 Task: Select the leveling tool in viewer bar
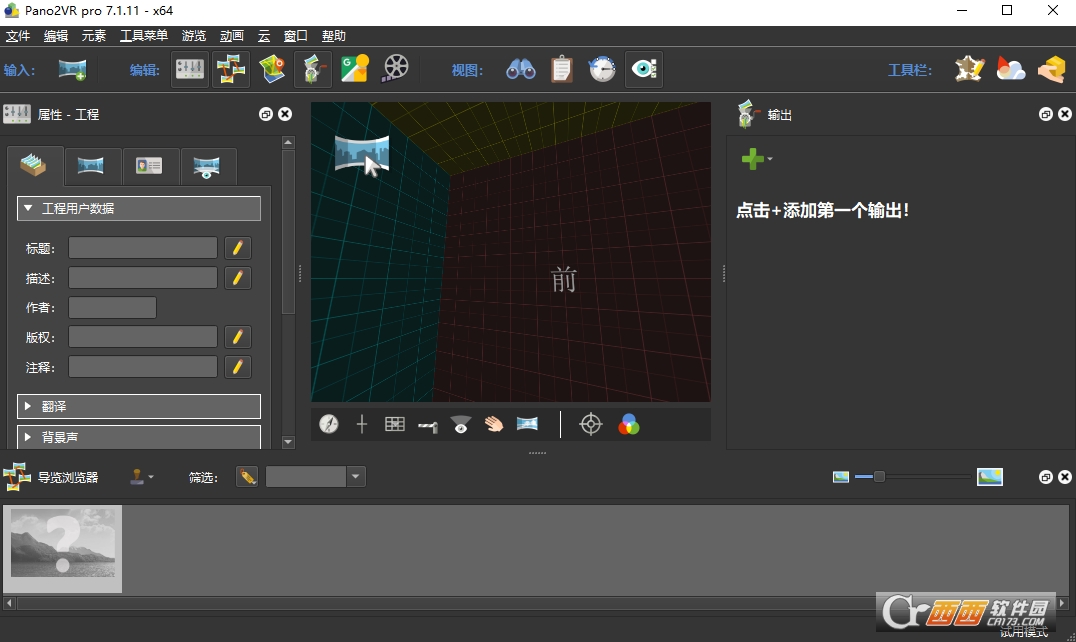[x=428, y=426]
